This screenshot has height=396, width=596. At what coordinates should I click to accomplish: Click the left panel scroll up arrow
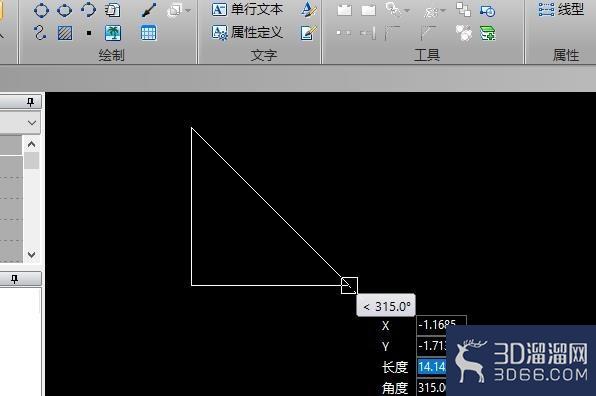click(x=32, y=144)
